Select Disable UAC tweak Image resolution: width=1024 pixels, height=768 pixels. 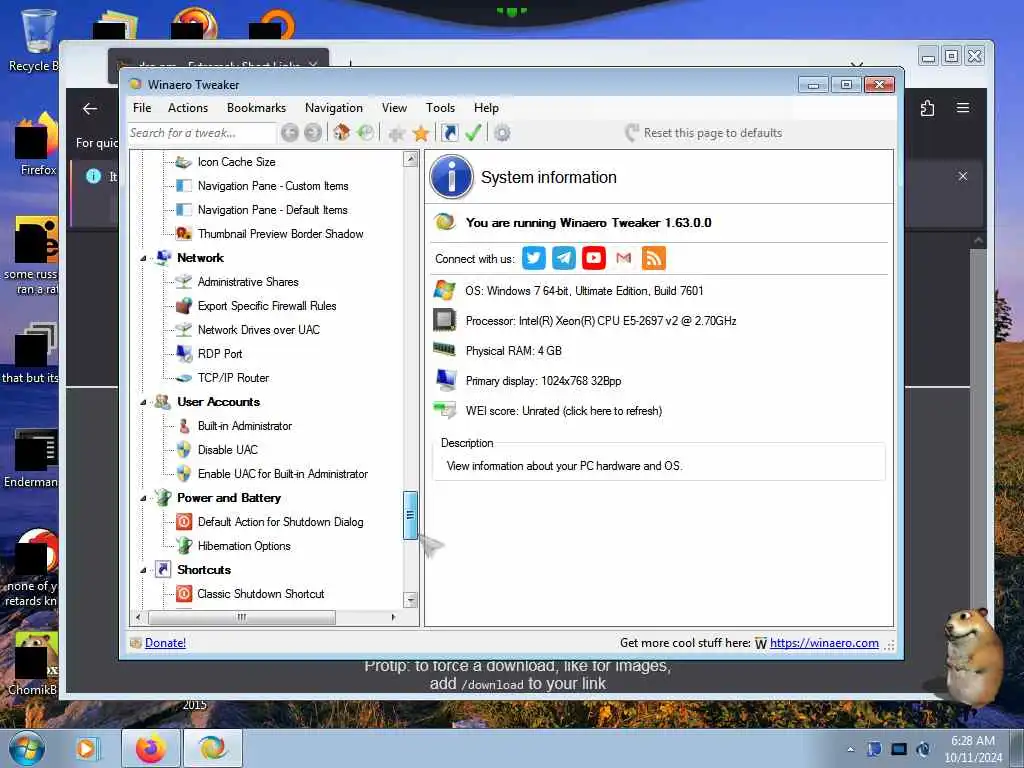click(x=228, y=450)
